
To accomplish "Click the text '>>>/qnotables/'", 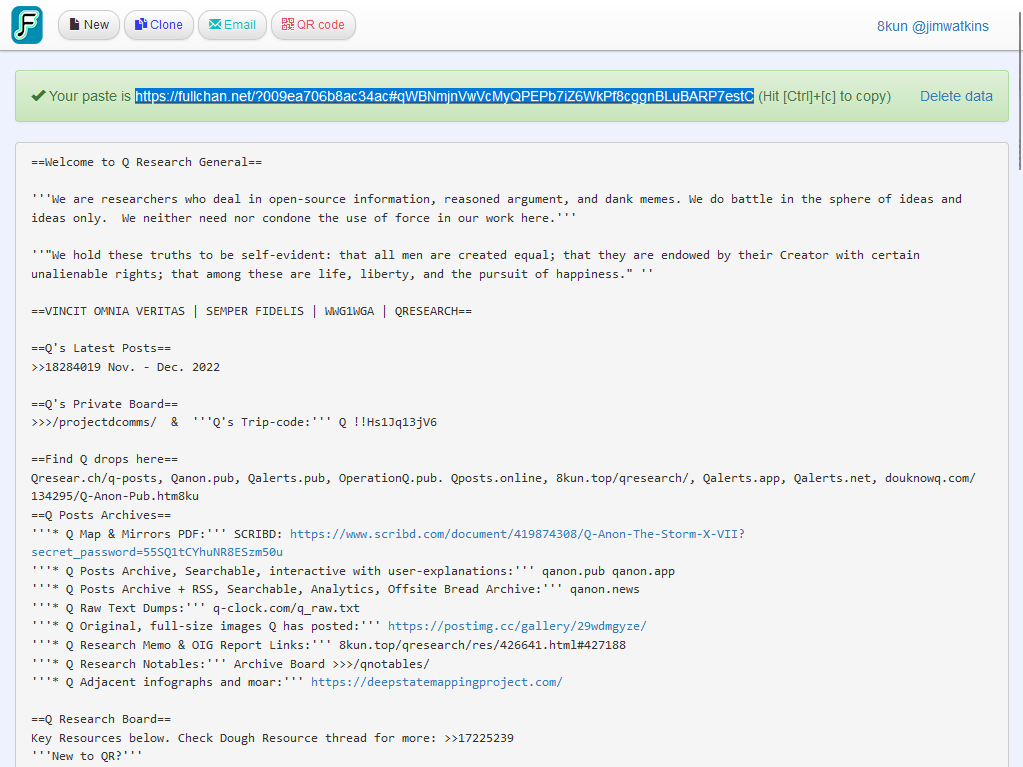I will pyautogui.click(x=381, y=664).
